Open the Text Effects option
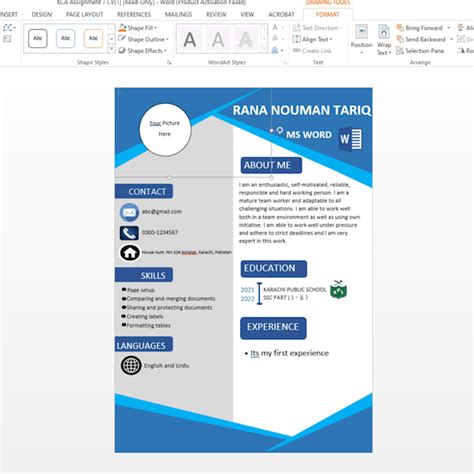 coord(277,51)
